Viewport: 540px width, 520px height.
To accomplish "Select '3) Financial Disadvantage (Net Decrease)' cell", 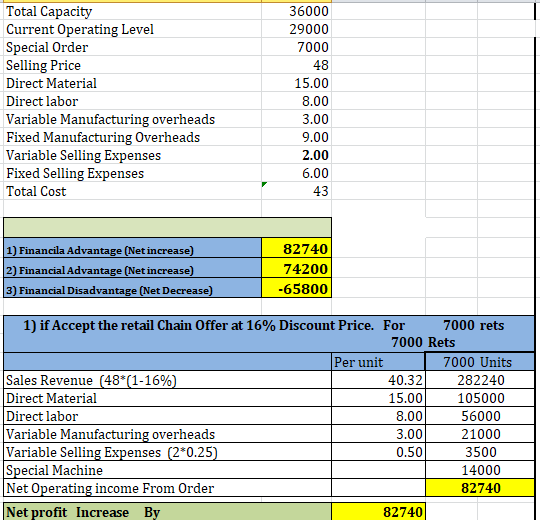I will point(132,288).
